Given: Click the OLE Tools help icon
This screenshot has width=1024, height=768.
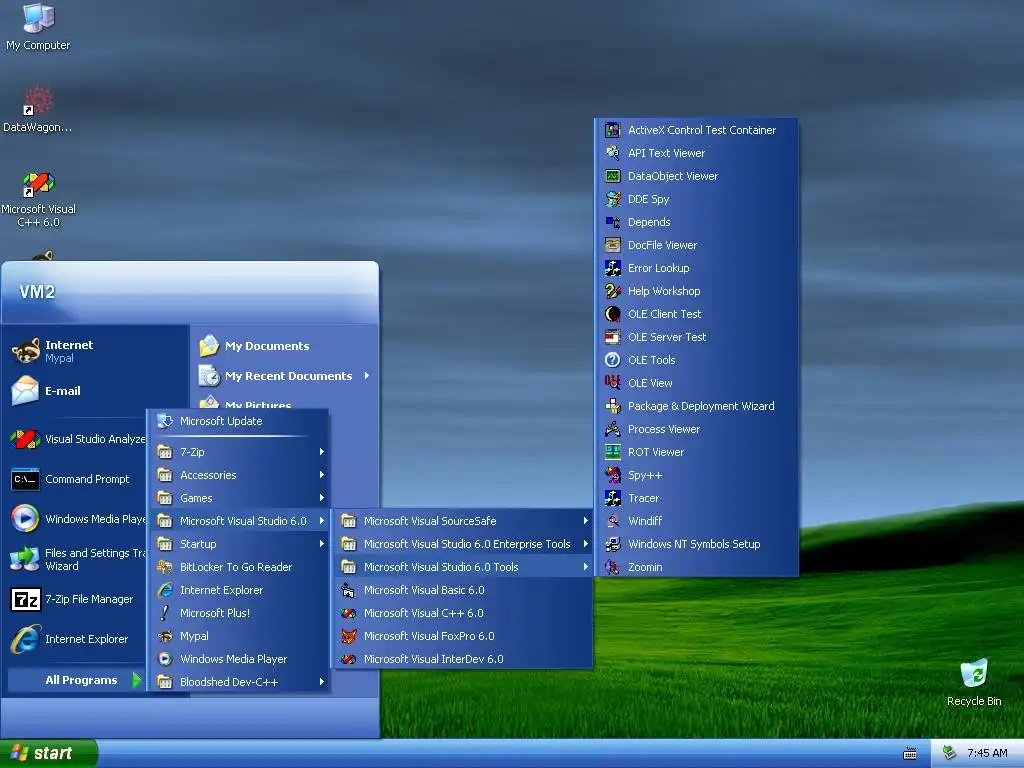Looking at the screenshot, I should pyautogui.click(x=613, y=360).
